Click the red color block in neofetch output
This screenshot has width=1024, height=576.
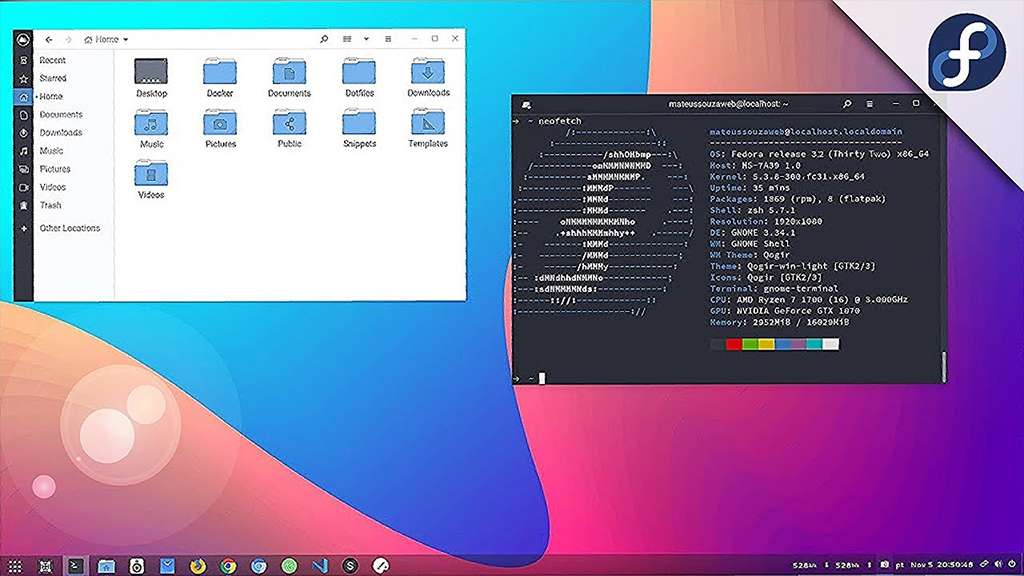(x=733, y=344)
